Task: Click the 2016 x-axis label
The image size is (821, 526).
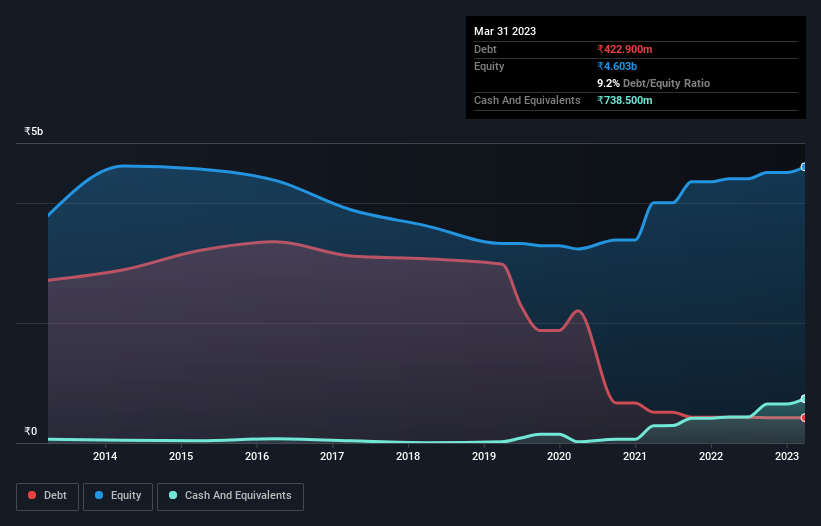Action: coord(257,456)
